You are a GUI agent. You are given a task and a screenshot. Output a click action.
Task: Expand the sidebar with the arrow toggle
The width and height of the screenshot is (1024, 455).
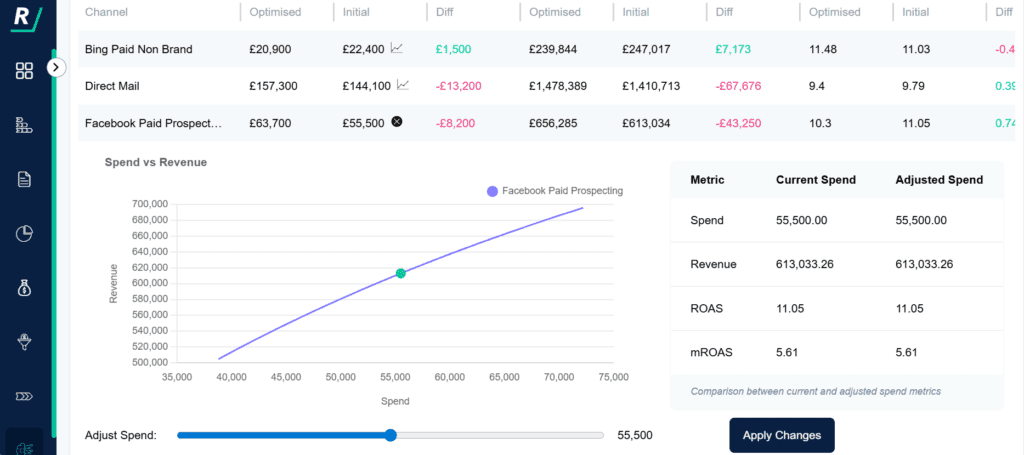tap(56, 67)
